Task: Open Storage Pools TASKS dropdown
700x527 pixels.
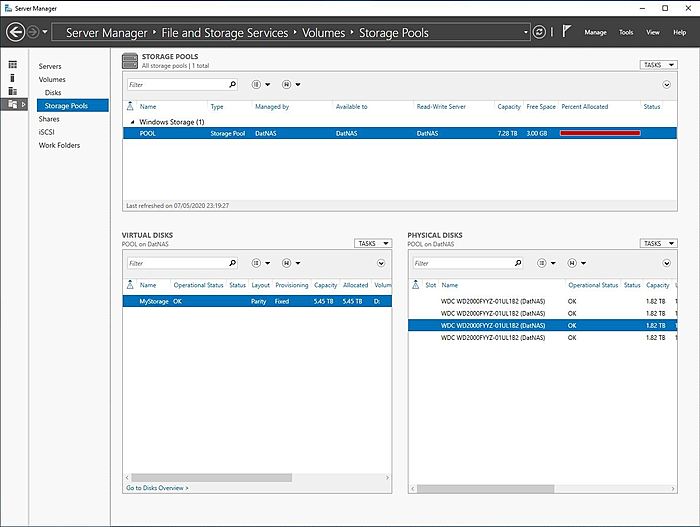Action: point(665,65)
